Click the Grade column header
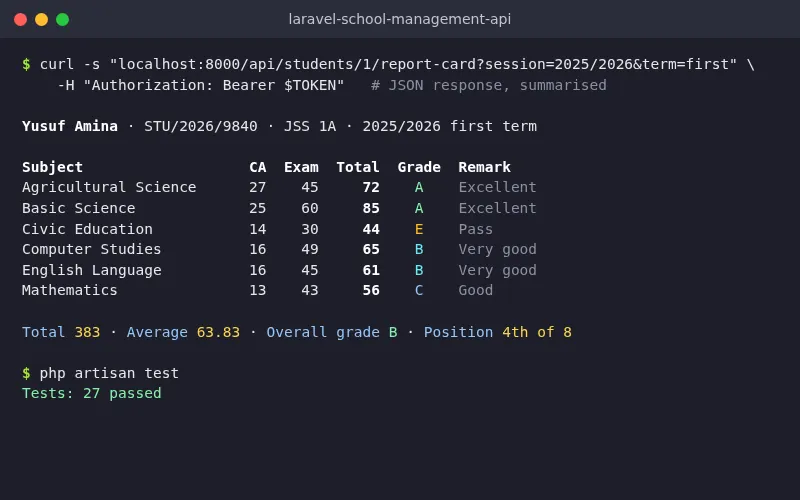Viewport: 800px width, 500px height. click(419, 167)
